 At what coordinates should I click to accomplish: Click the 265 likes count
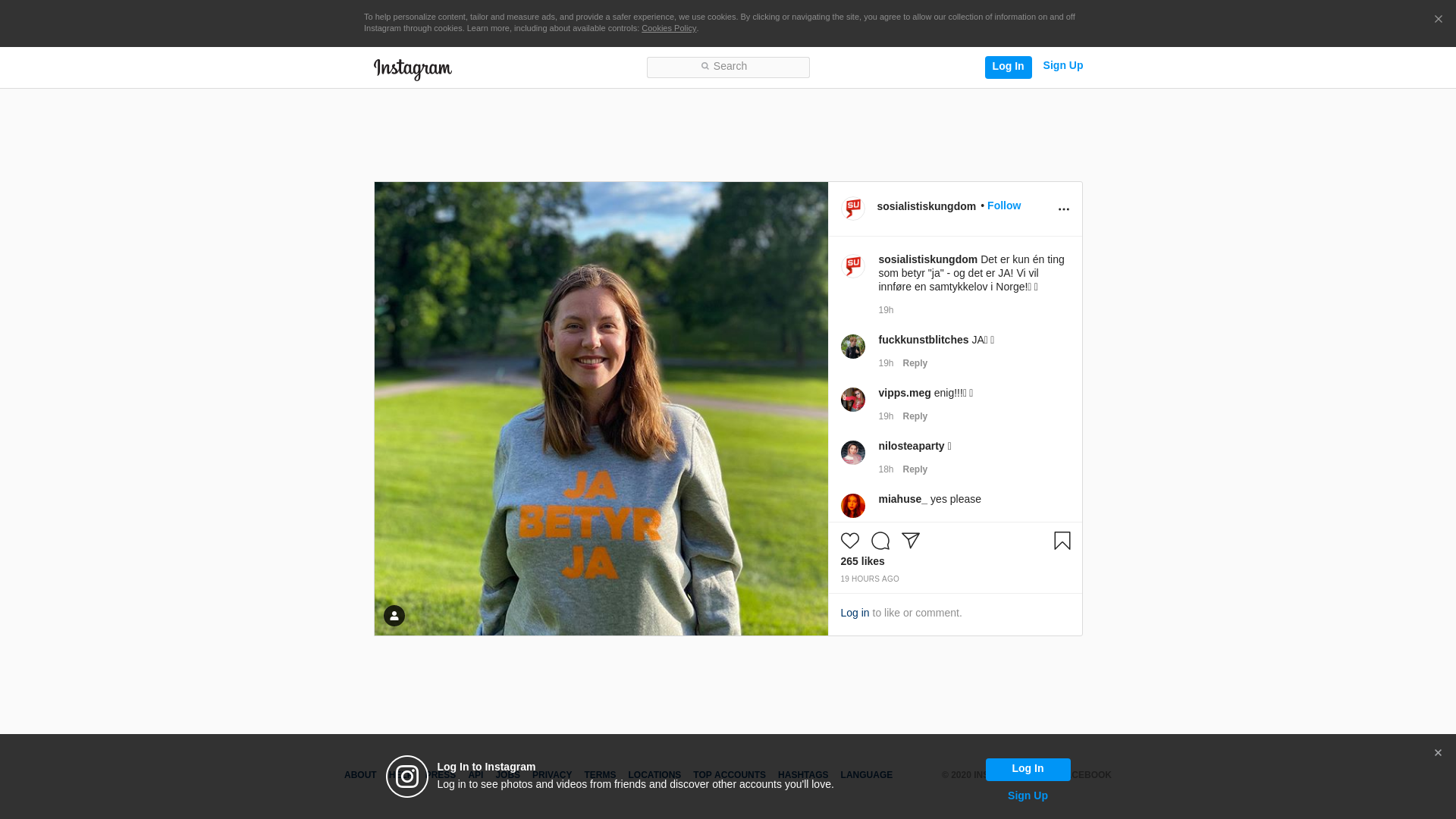(x=862, y=562)
